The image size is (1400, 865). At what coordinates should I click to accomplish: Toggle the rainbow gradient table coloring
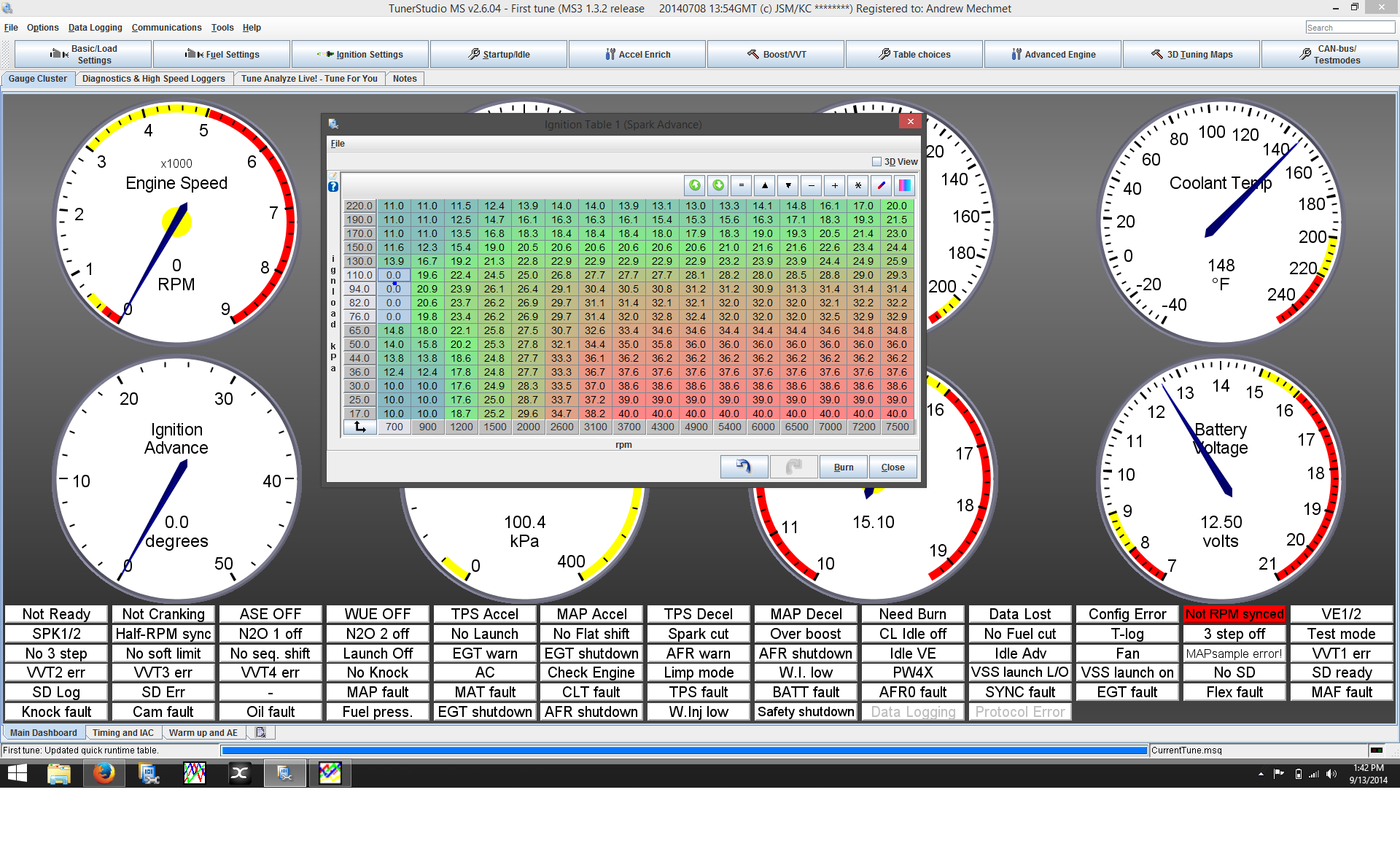(905, 185)
